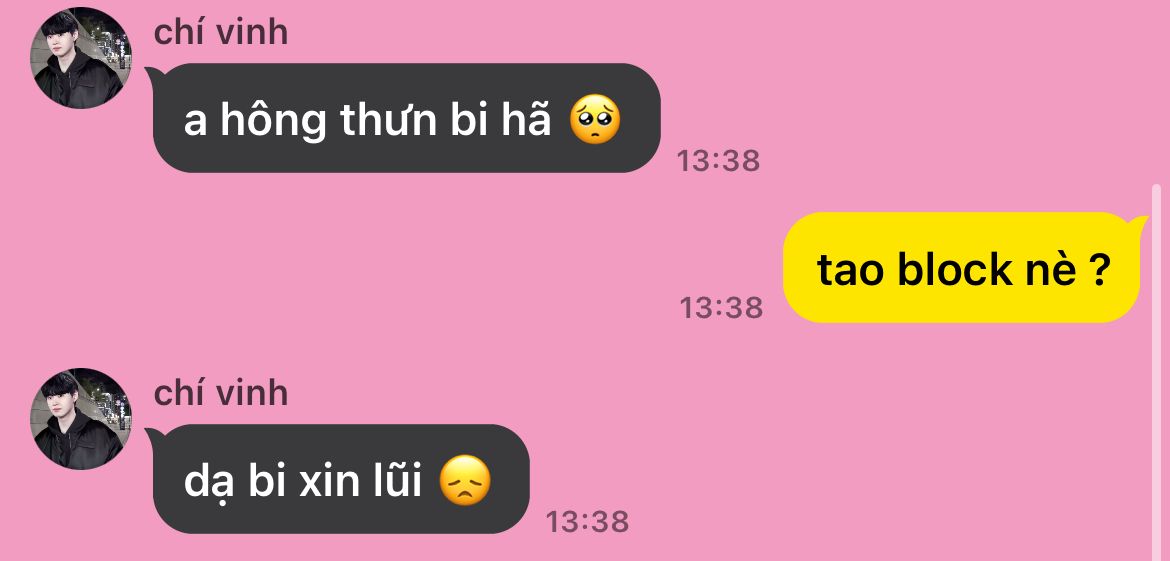The height and width of the screenshot is (561, 1170).
Task: Select the dark bubble "dạ bi xin lũi"
Action: 337,479
